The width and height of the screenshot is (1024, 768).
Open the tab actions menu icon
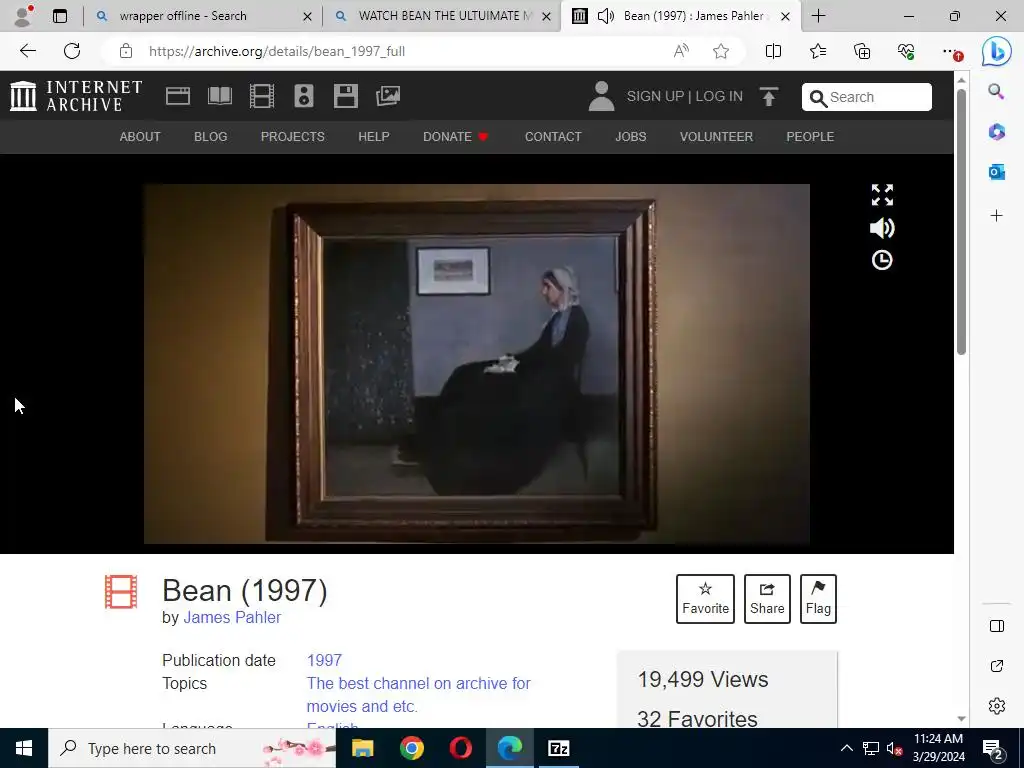point(60,16)
